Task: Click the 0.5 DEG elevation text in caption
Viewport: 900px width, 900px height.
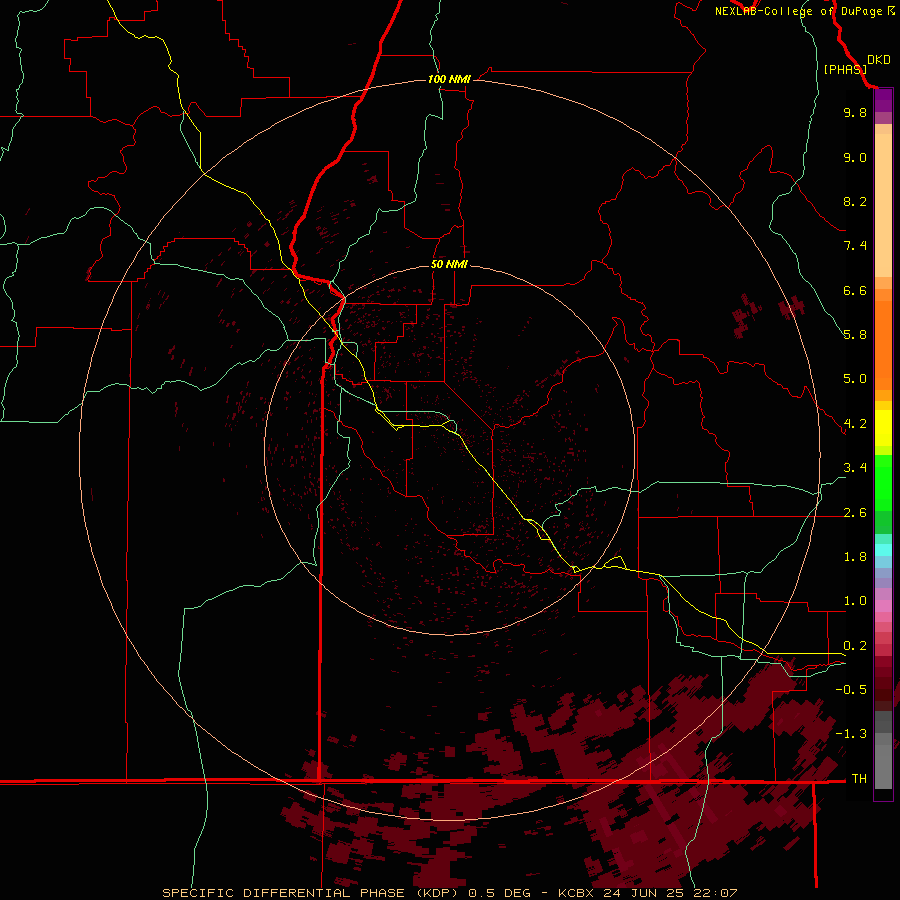Action: coord(499,893)
